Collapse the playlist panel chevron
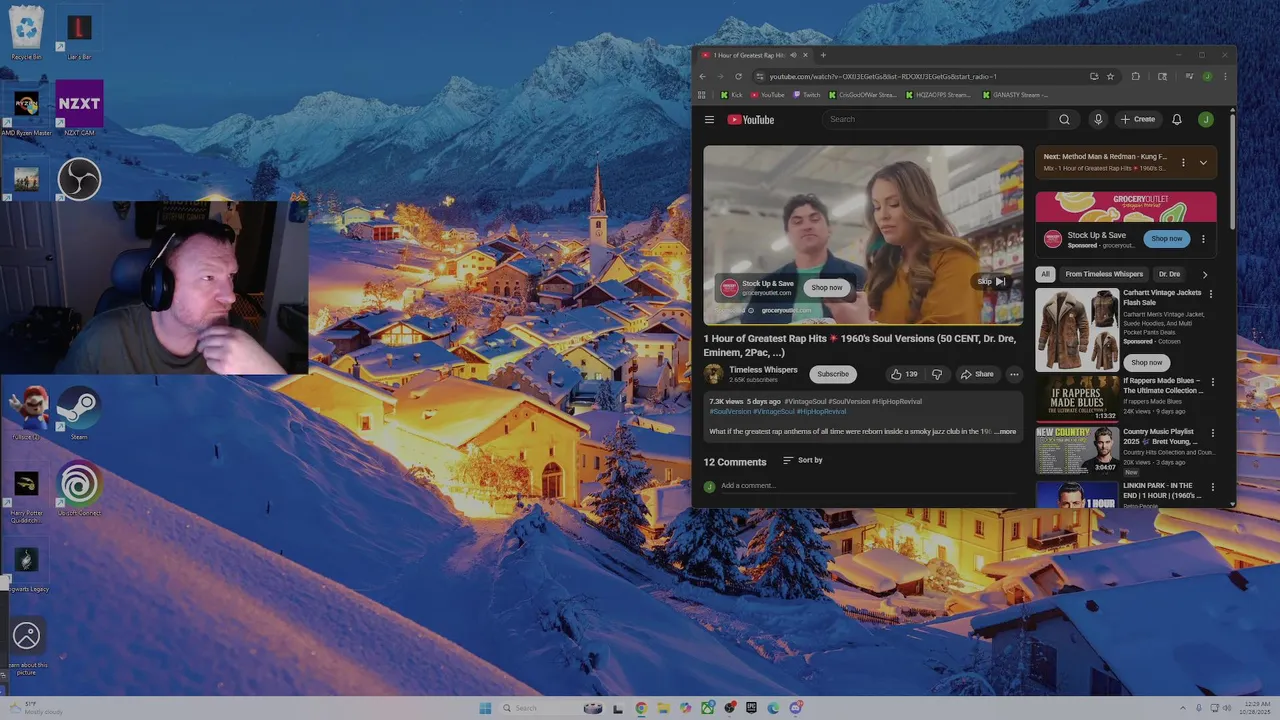The height and width of the screenshot is (720, 1280). (x=1203, y=162)
